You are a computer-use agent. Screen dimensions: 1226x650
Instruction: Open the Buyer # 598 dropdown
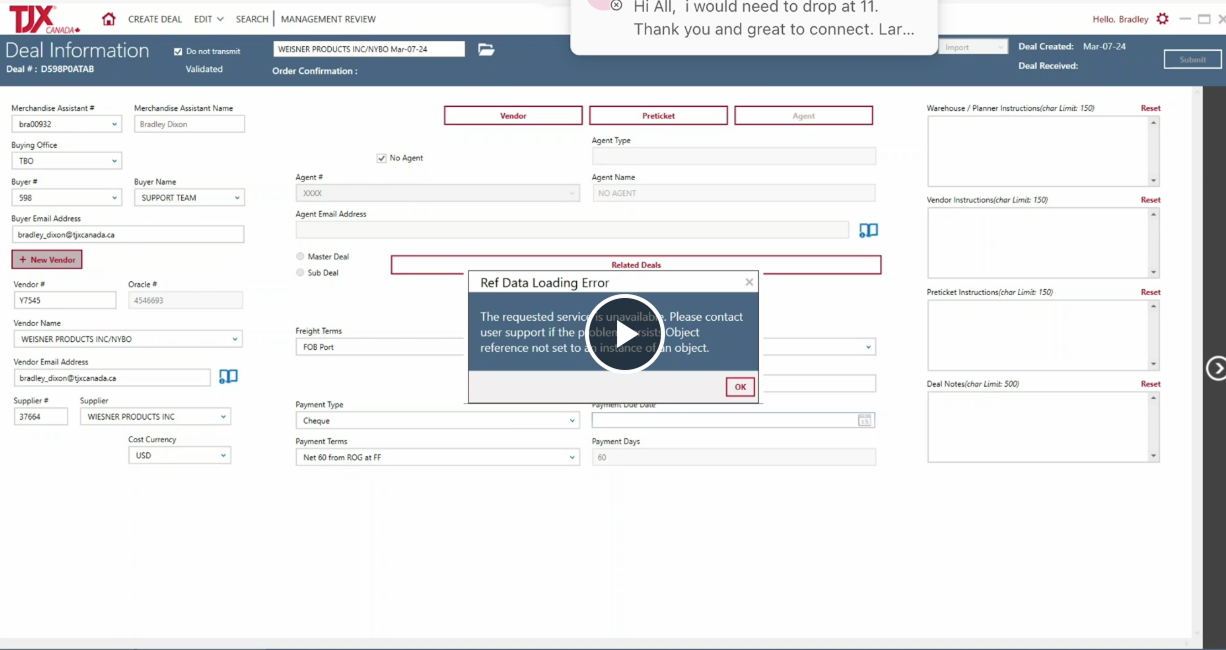tap(114, 198)
